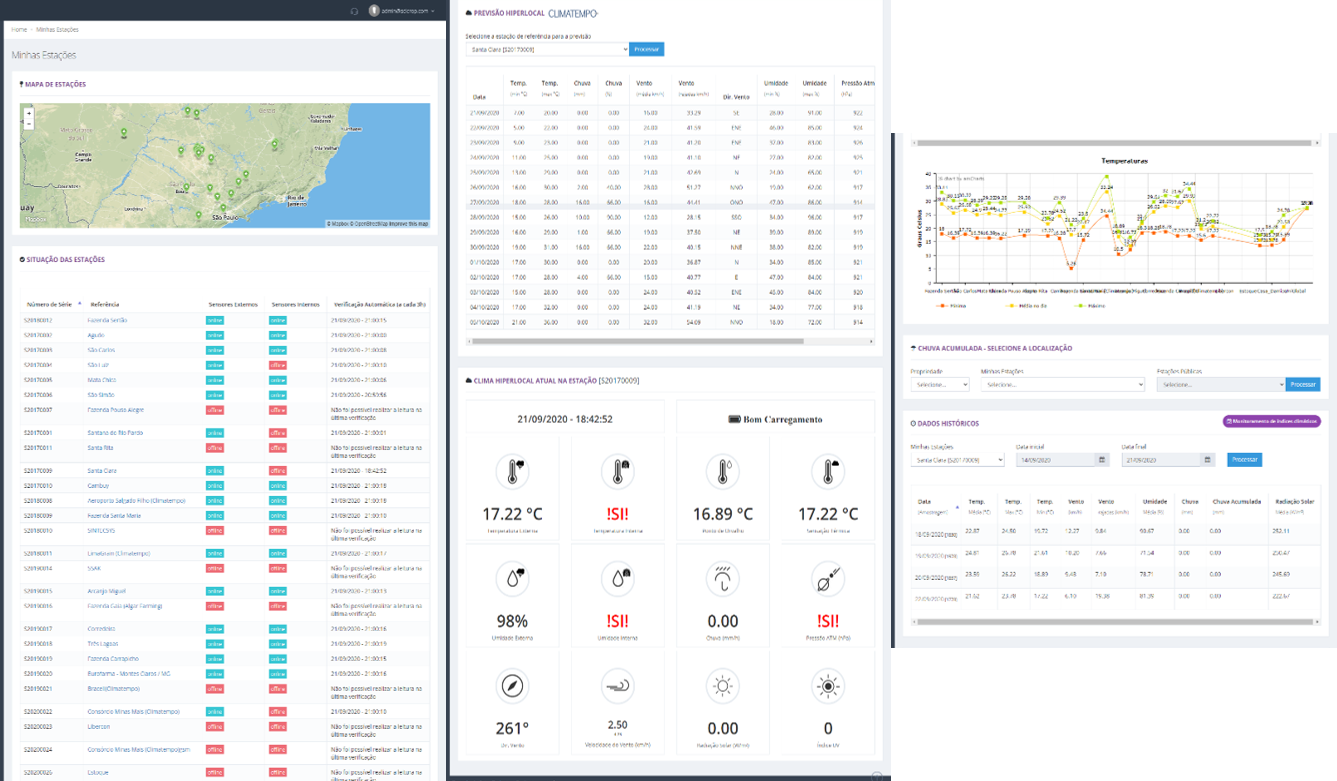The image size is (1337, 781).
Task: Zoom in on the stations map
Action: pyautogui.click(x=29, y=113)
